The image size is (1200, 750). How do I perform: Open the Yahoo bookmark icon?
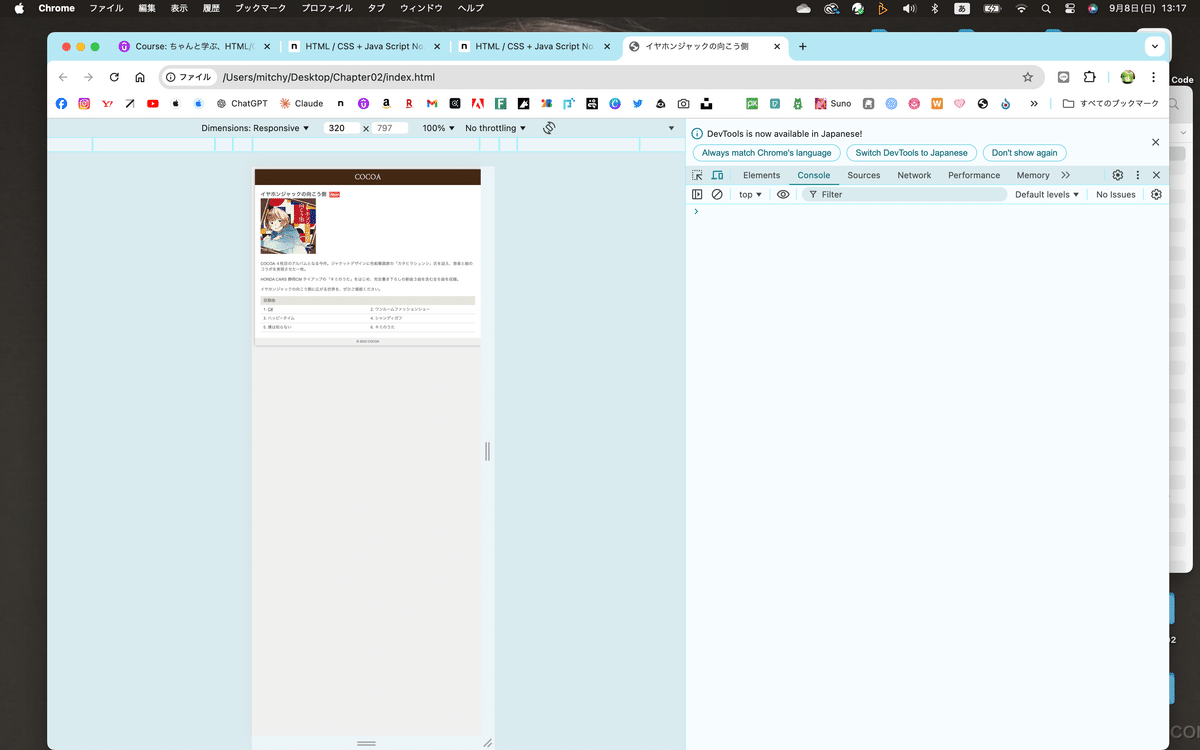coord(107,103)
